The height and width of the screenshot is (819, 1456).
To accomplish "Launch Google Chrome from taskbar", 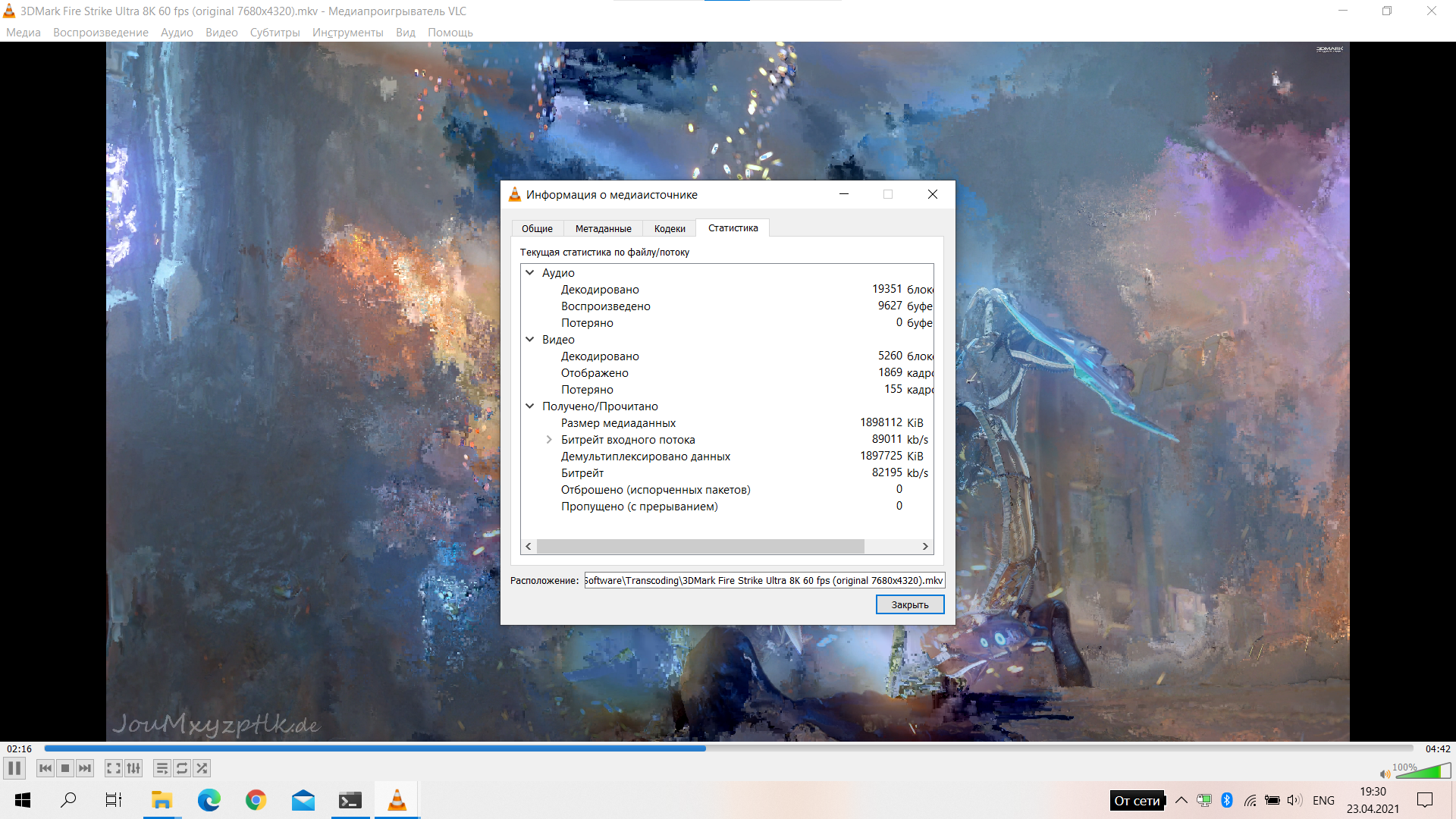I will pyautogui.click(x=256, y=800).
